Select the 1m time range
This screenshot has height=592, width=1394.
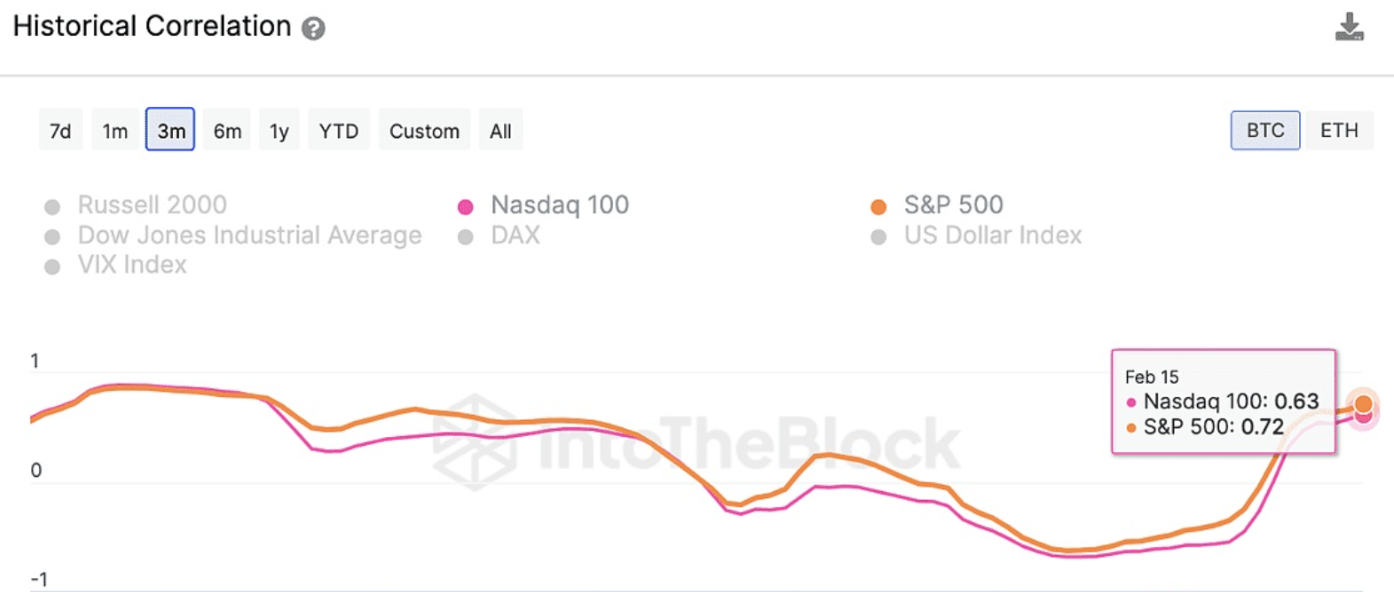click(x=115, y=131)
